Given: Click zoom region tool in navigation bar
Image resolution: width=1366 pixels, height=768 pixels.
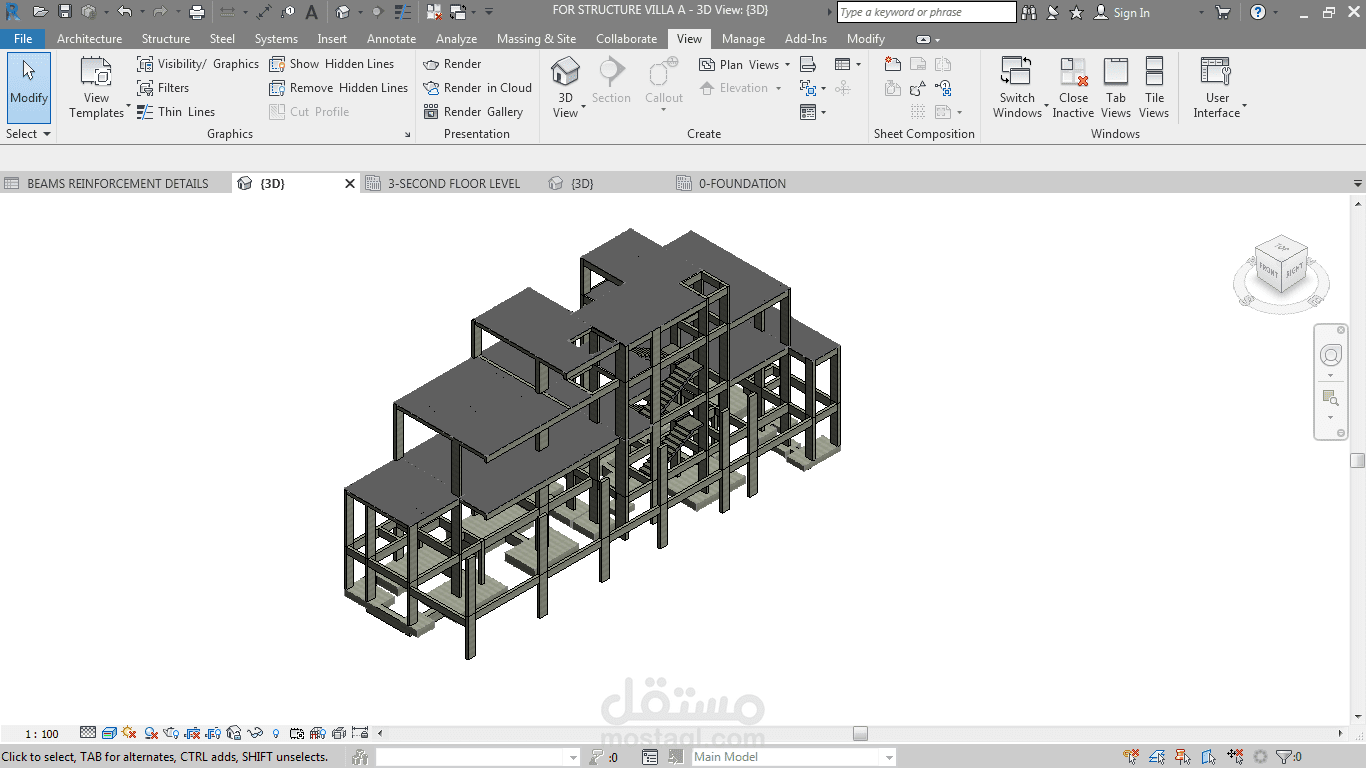Looking at the screenshot, I should tap(1331, 398).
